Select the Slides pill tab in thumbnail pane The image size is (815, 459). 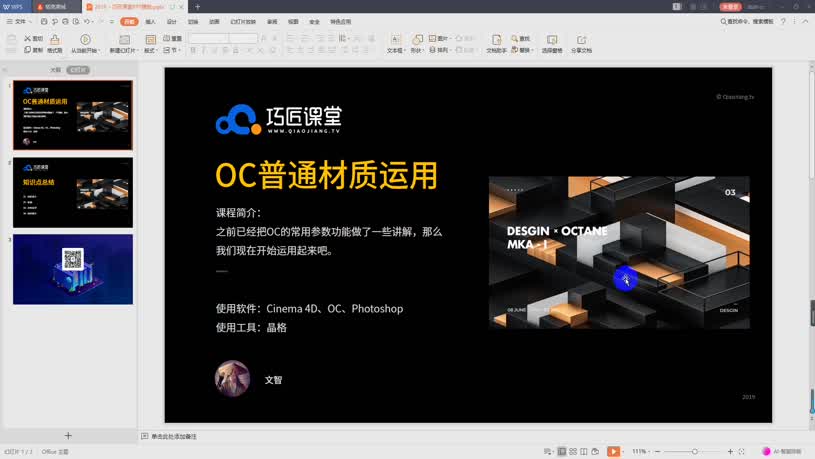[x=78, y=70]
